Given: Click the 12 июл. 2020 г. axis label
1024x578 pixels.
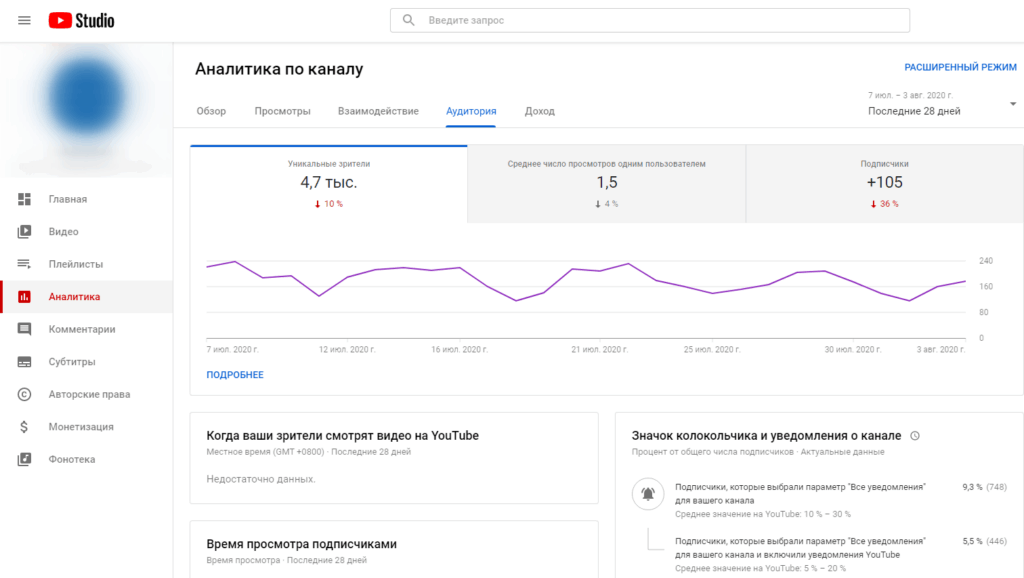Looking at the screenshot, I should (x=347, y=349).
